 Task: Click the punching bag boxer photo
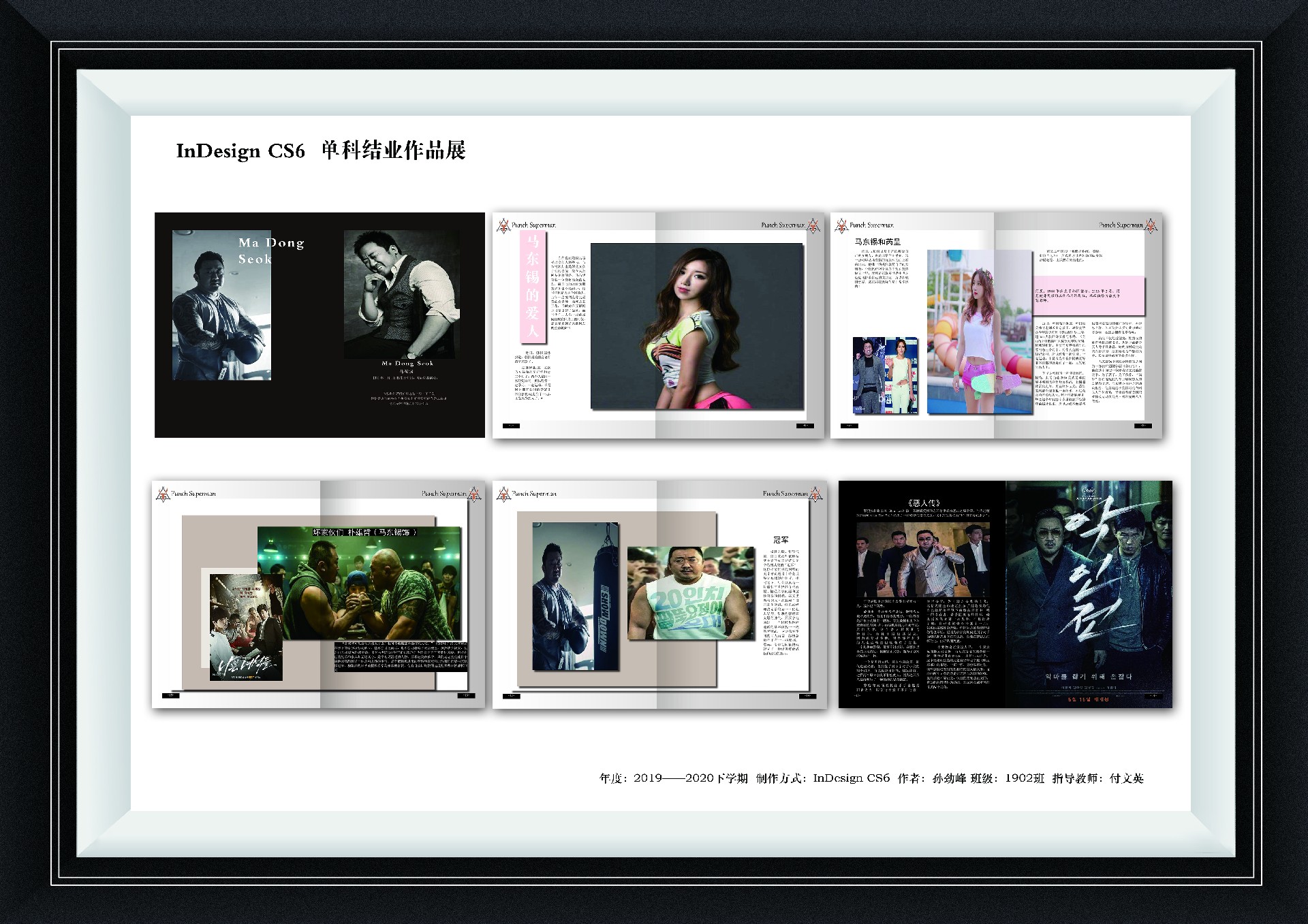click(575, 596)
